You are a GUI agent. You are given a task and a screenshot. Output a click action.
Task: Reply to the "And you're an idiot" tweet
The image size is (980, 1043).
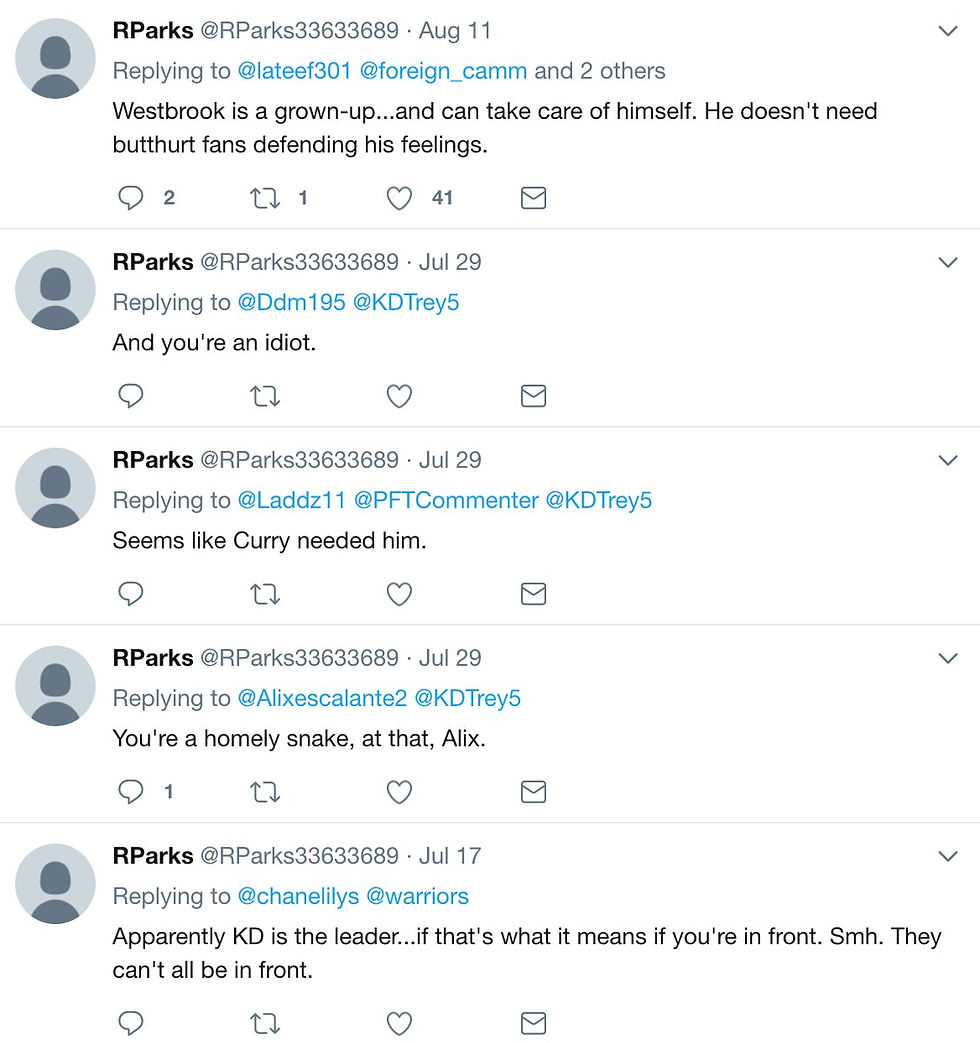click(131, 397)
